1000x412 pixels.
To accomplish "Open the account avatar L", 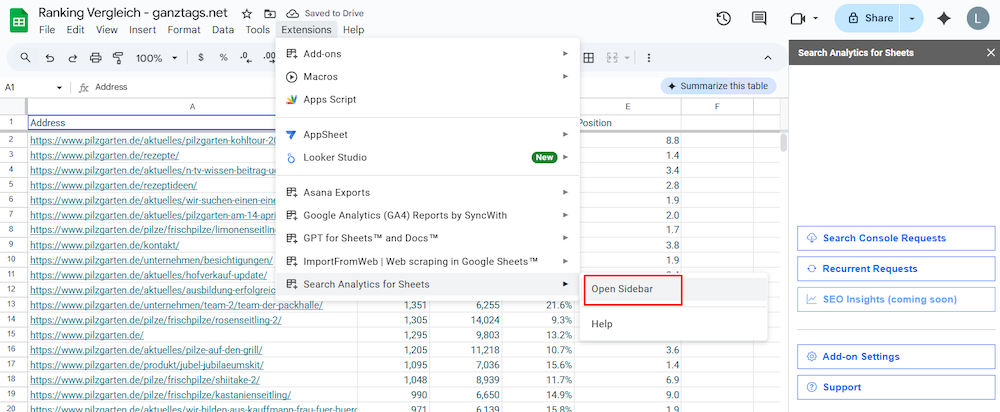I will point(978,18).
